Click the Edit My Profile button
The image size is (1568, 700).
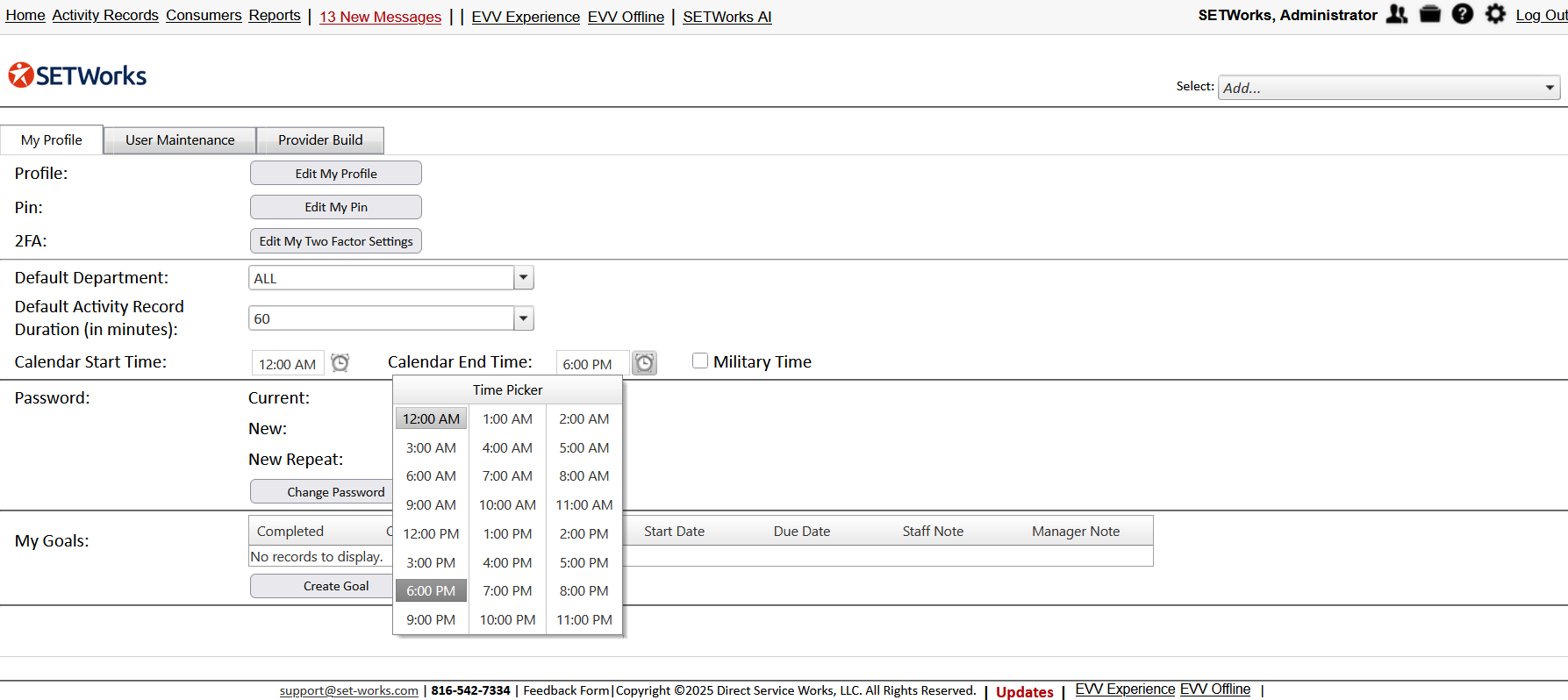pyautogui.click(x=336, y=173)
